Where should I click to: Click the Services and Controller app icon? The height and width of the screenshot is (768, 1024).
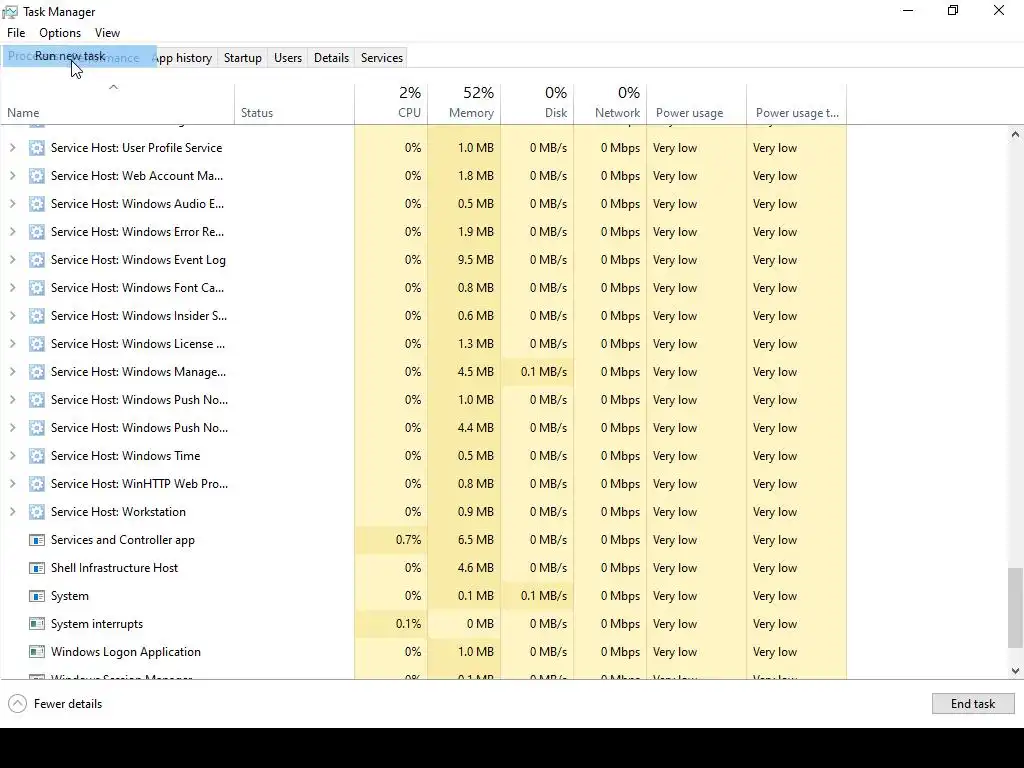tap(37, 540)
